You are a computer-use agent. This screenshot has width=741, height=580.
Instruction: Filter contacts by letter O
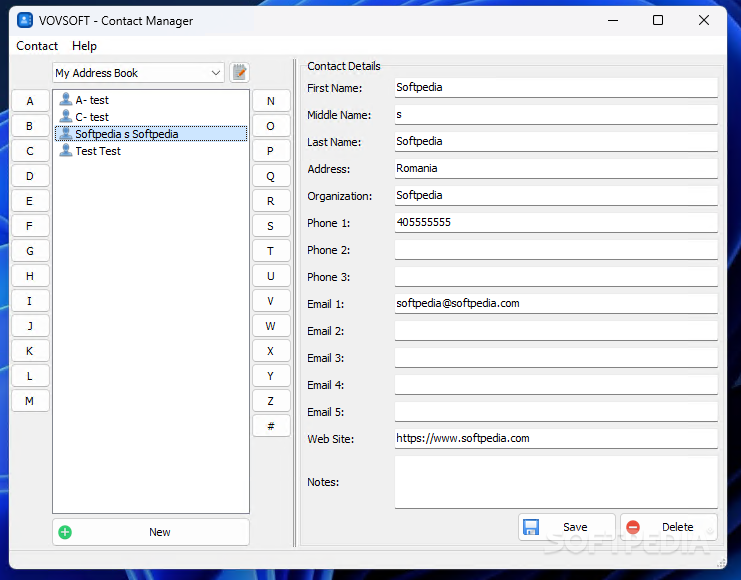click(x=271, y=126)
